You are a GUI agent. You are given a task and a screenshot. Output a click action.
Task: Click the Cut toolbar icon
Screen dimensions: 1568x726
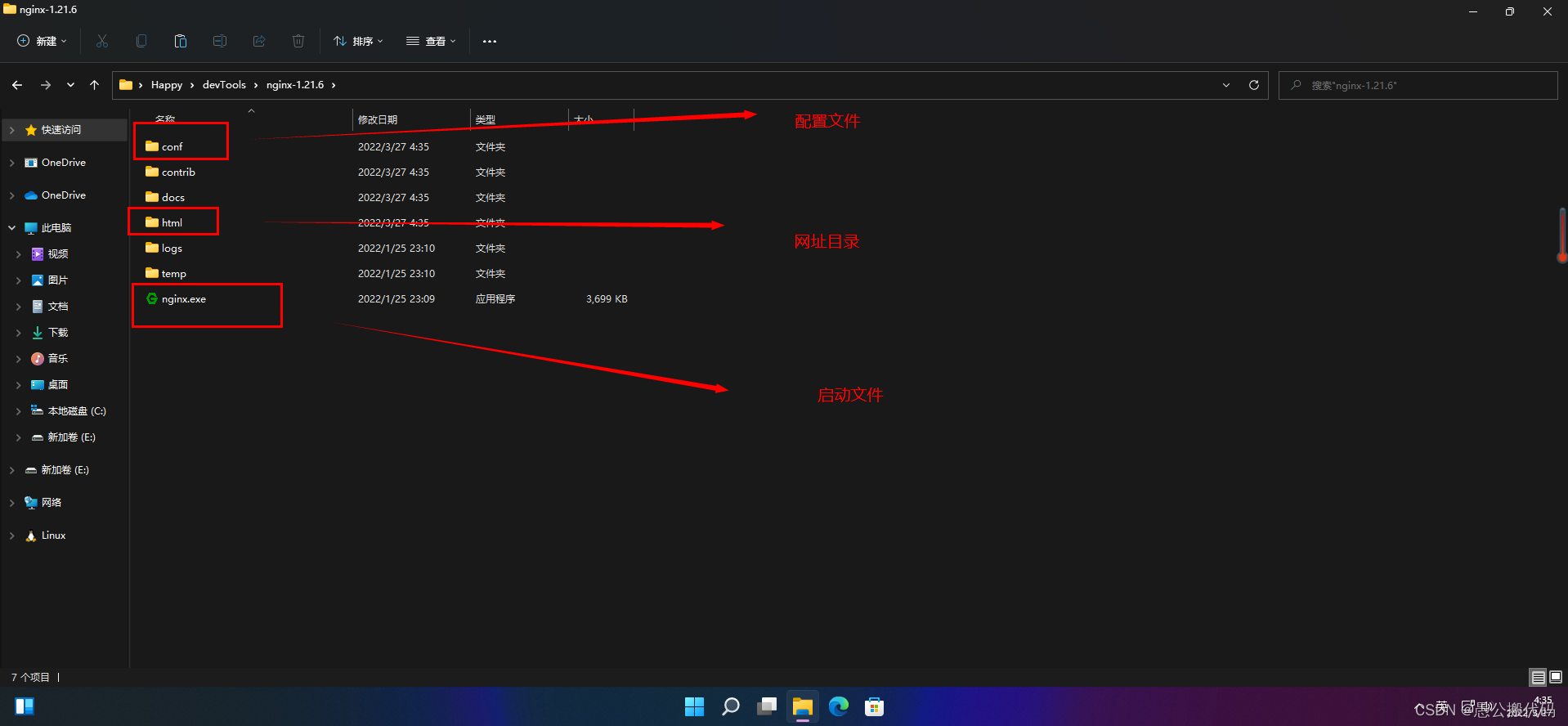102,41
